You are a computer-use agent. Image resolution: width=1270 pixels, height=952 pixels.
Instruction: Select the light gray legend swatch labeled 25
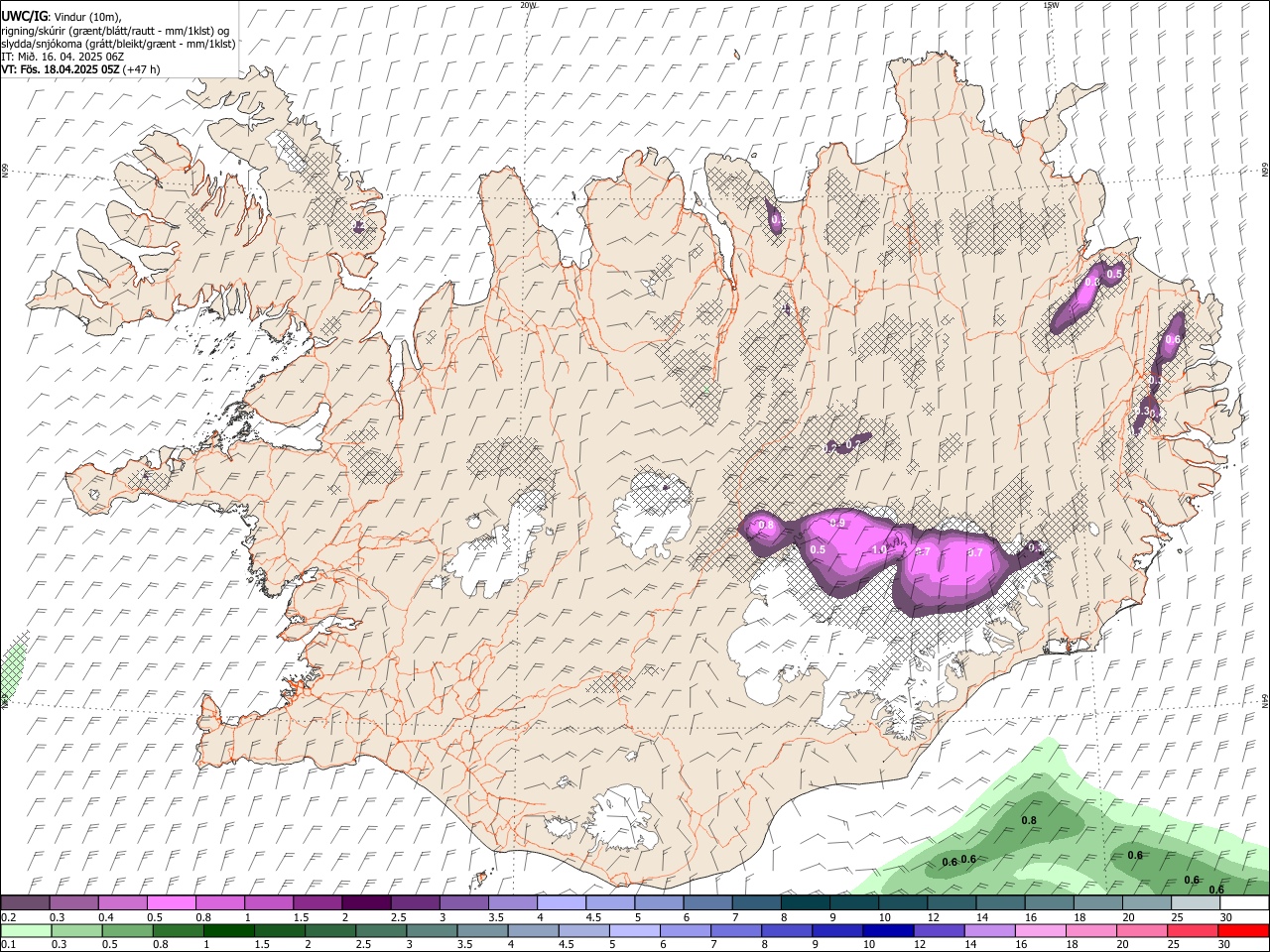1196,903
